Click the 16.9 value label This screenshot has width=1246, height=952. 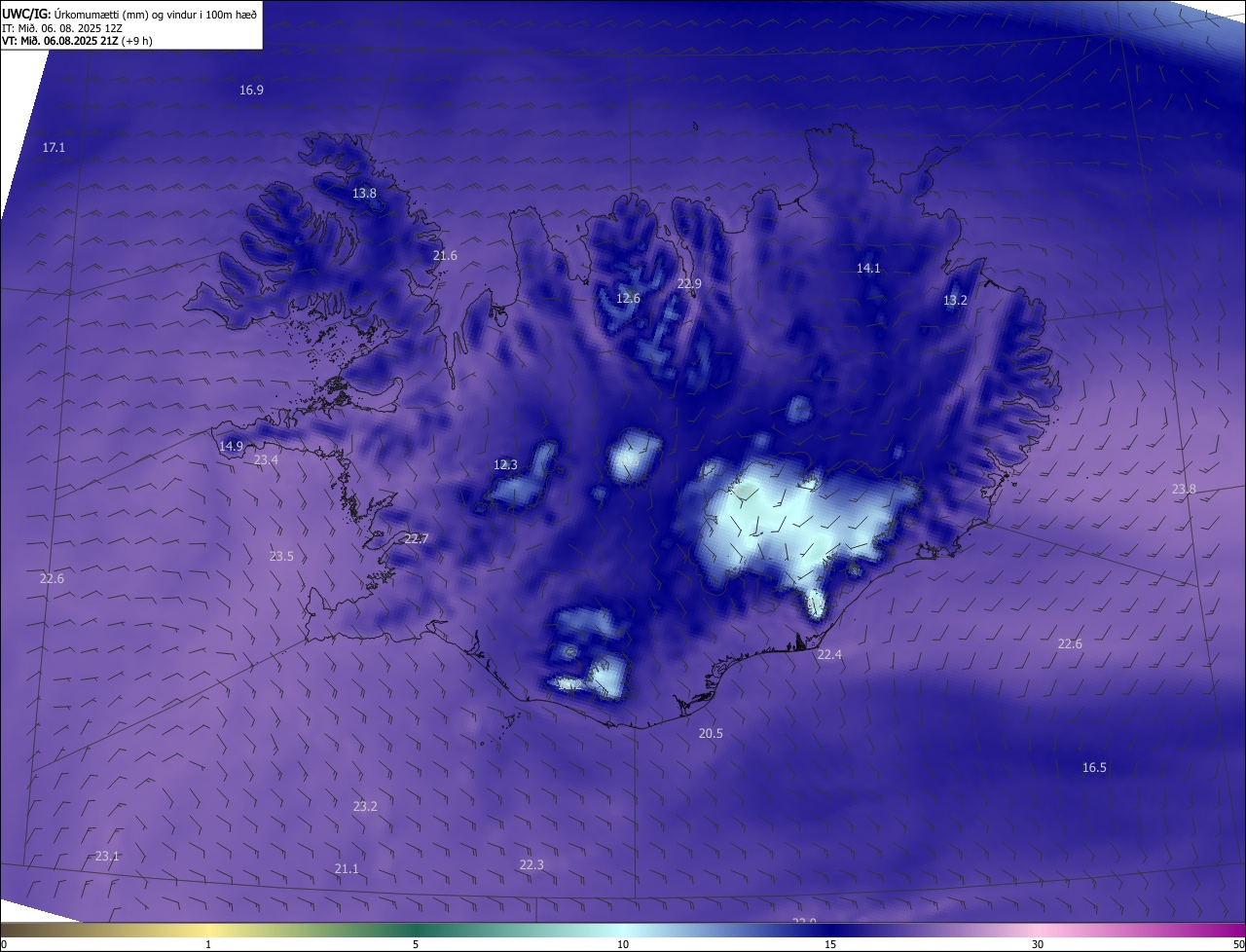(251, 90)
